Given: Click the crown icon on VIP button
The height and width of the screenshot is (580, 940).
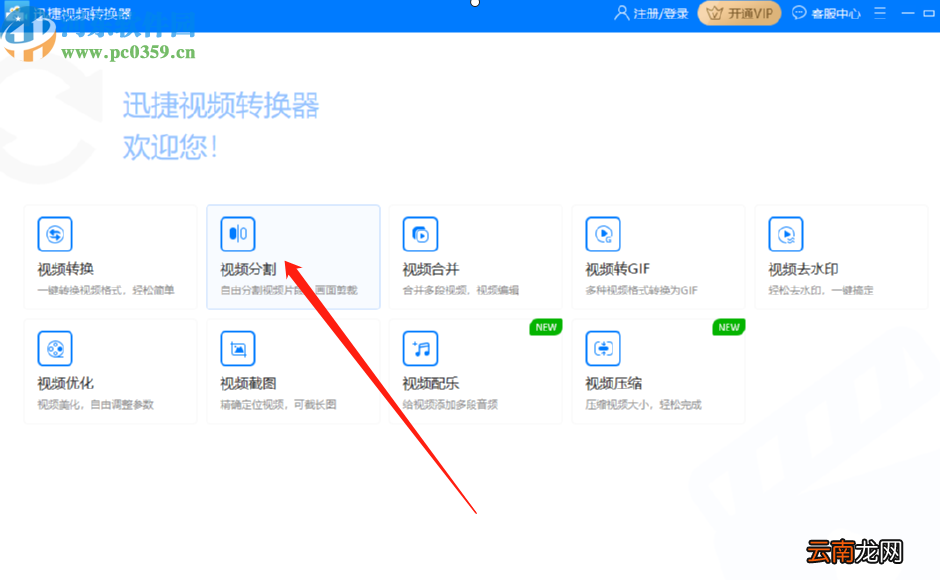Looking at the screenshot, I should [x=715, y=13].
